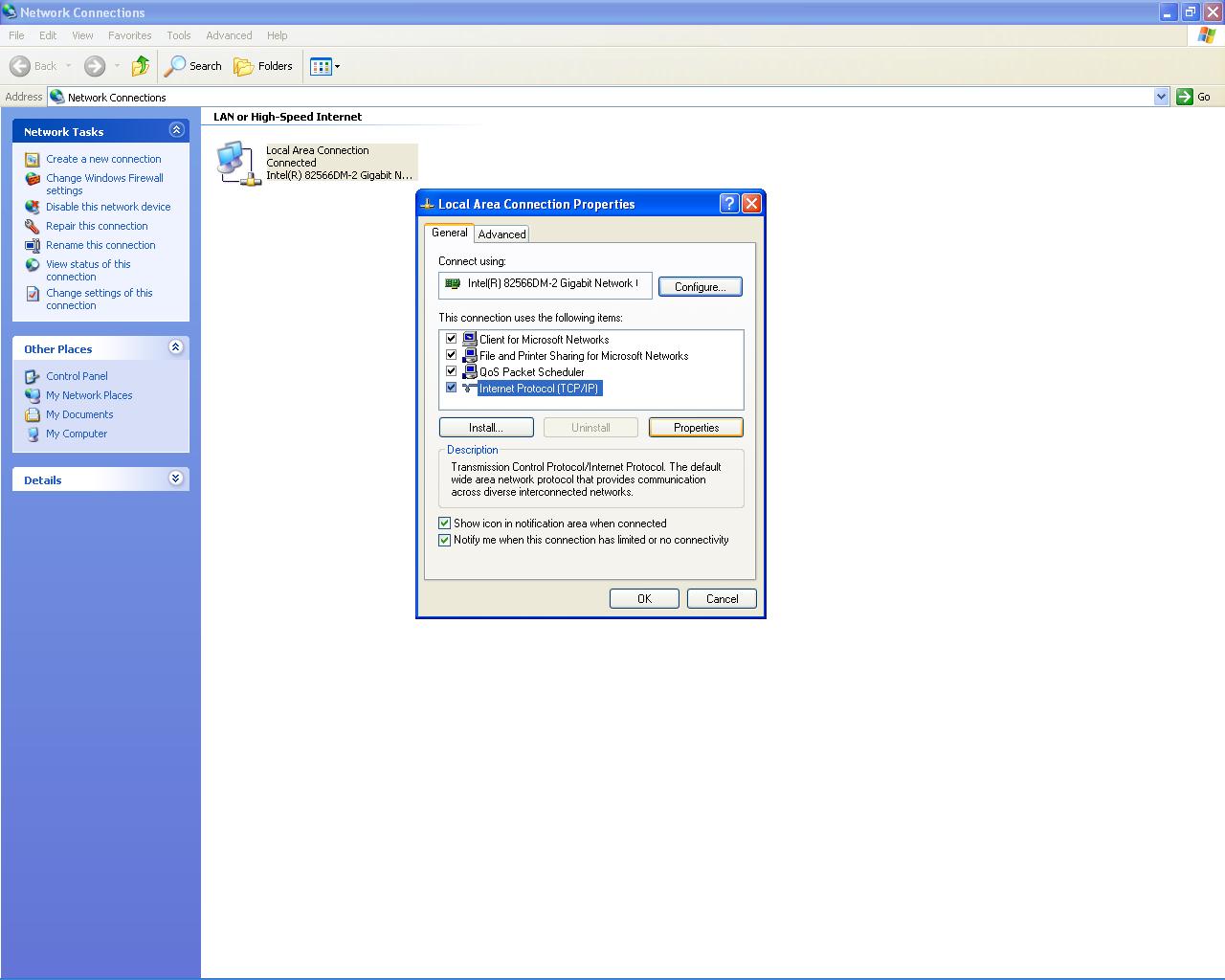Click Change settings of connection icon
This screenshot has width=1225, height=980.
33,294
